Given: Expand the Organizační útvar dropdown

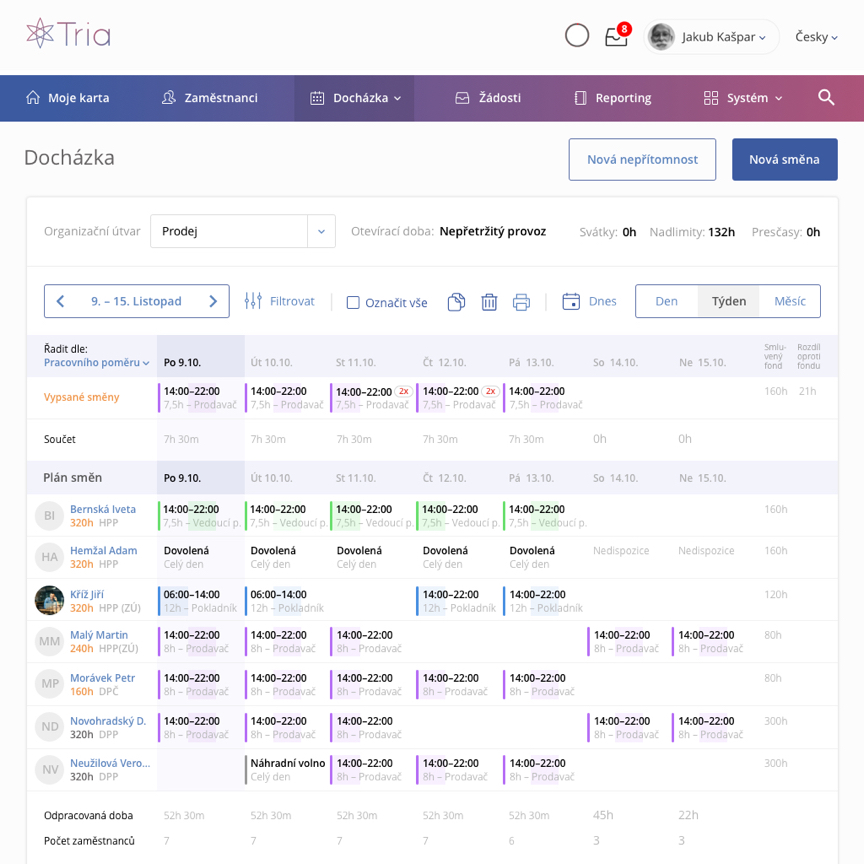Looking at the screenshot, I should (x=321, y=231).
